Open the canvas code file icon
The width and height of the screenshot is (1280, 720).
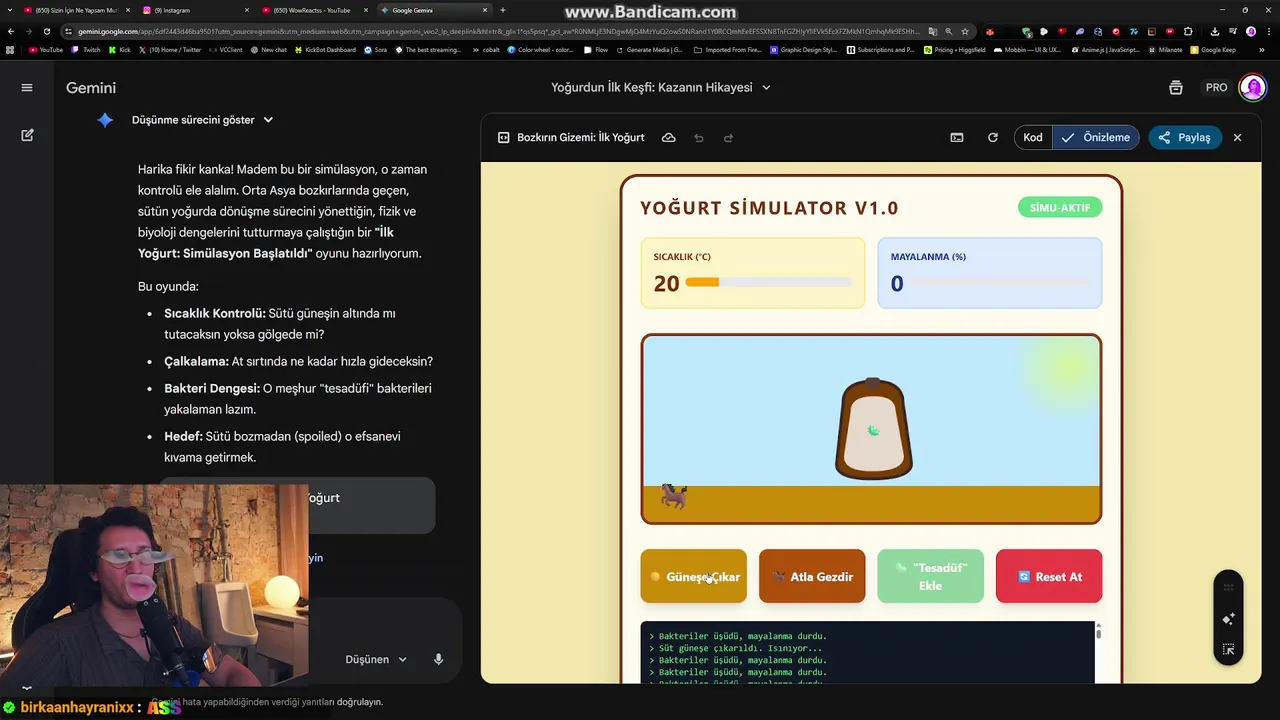click(x=504, y=137)
